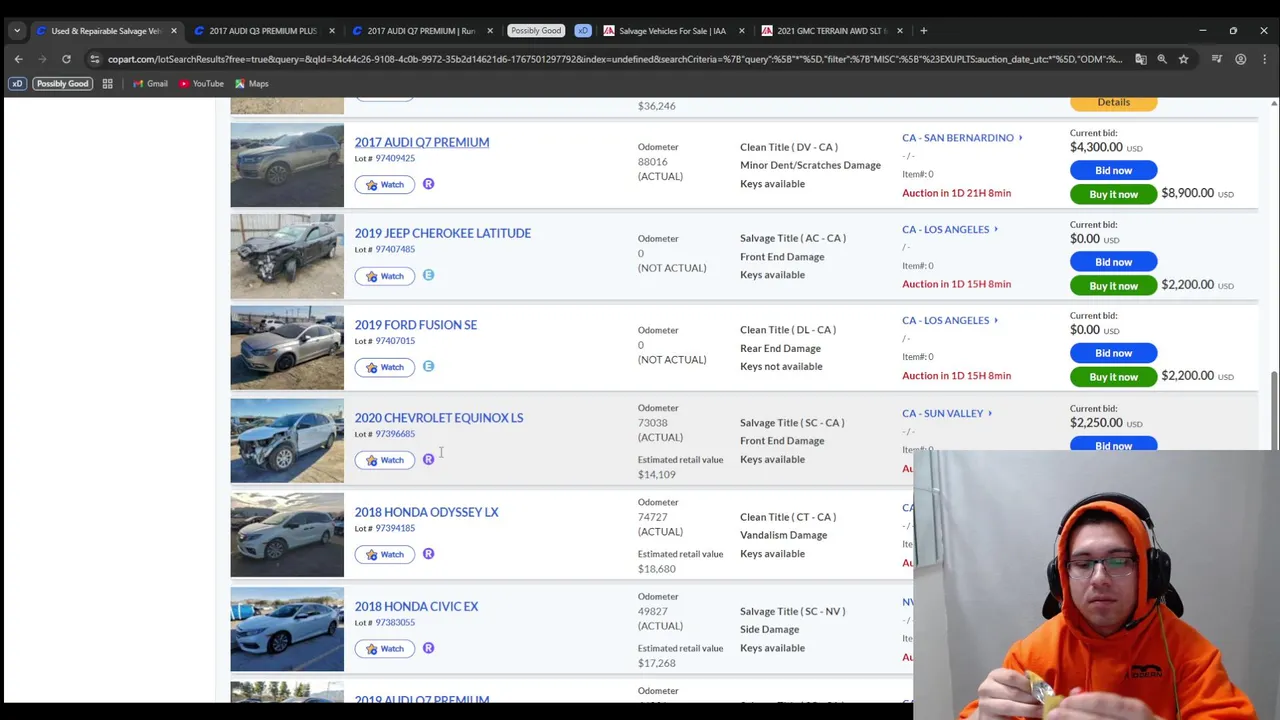This screenshot has width=1280, height=720.
Task: Open the apps grid icon in bookmarks bar
Action: (107, 84)
